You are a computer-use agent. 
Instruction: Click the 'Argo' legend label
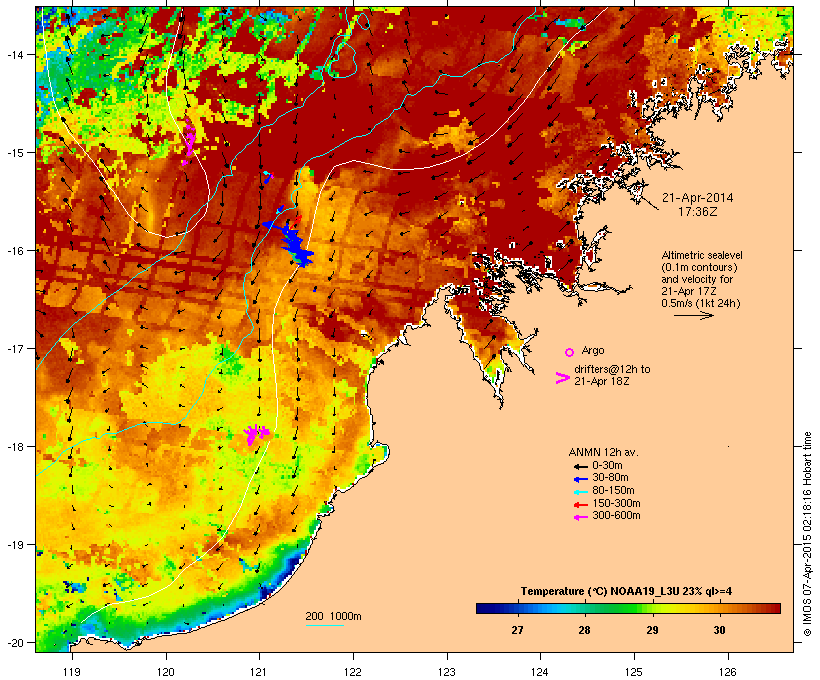coord(593,350)
